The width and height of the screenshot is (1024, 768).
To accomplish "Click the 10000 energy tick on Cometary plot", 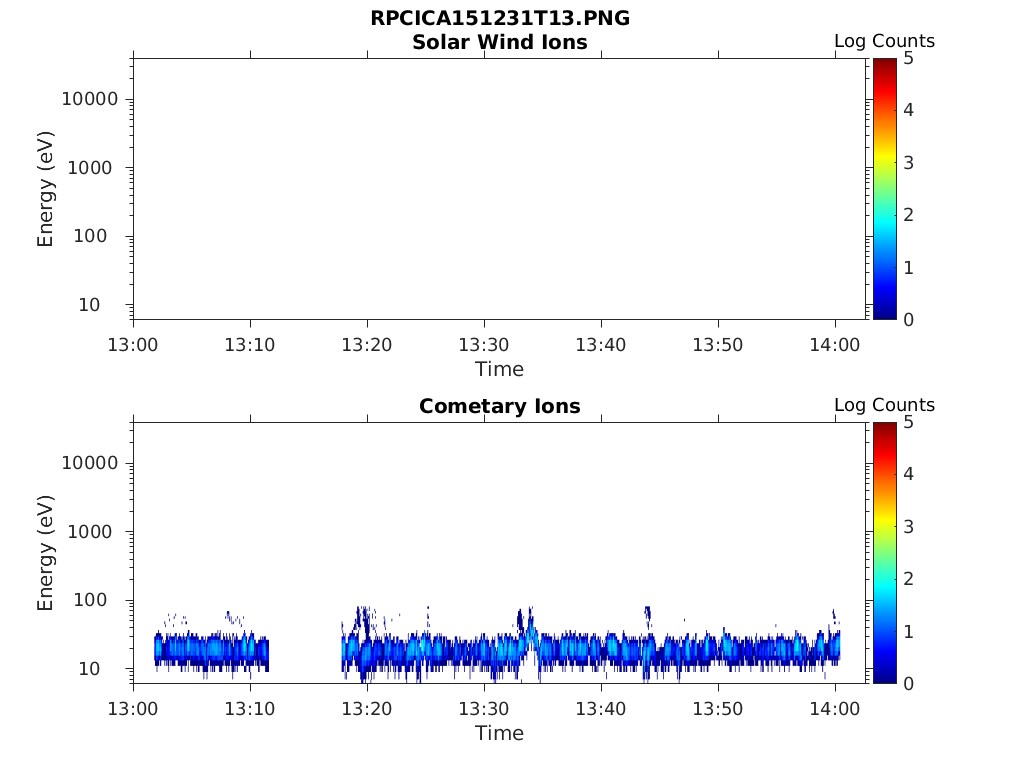I will (x=90, y=463).
